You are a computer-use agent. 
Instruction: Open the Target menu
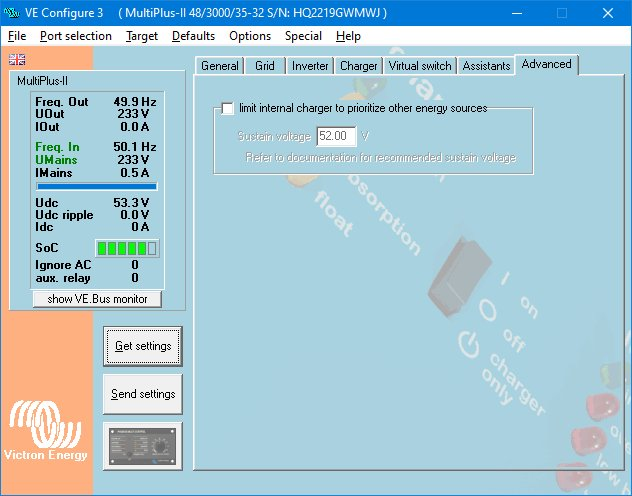(x=142, y=36)
